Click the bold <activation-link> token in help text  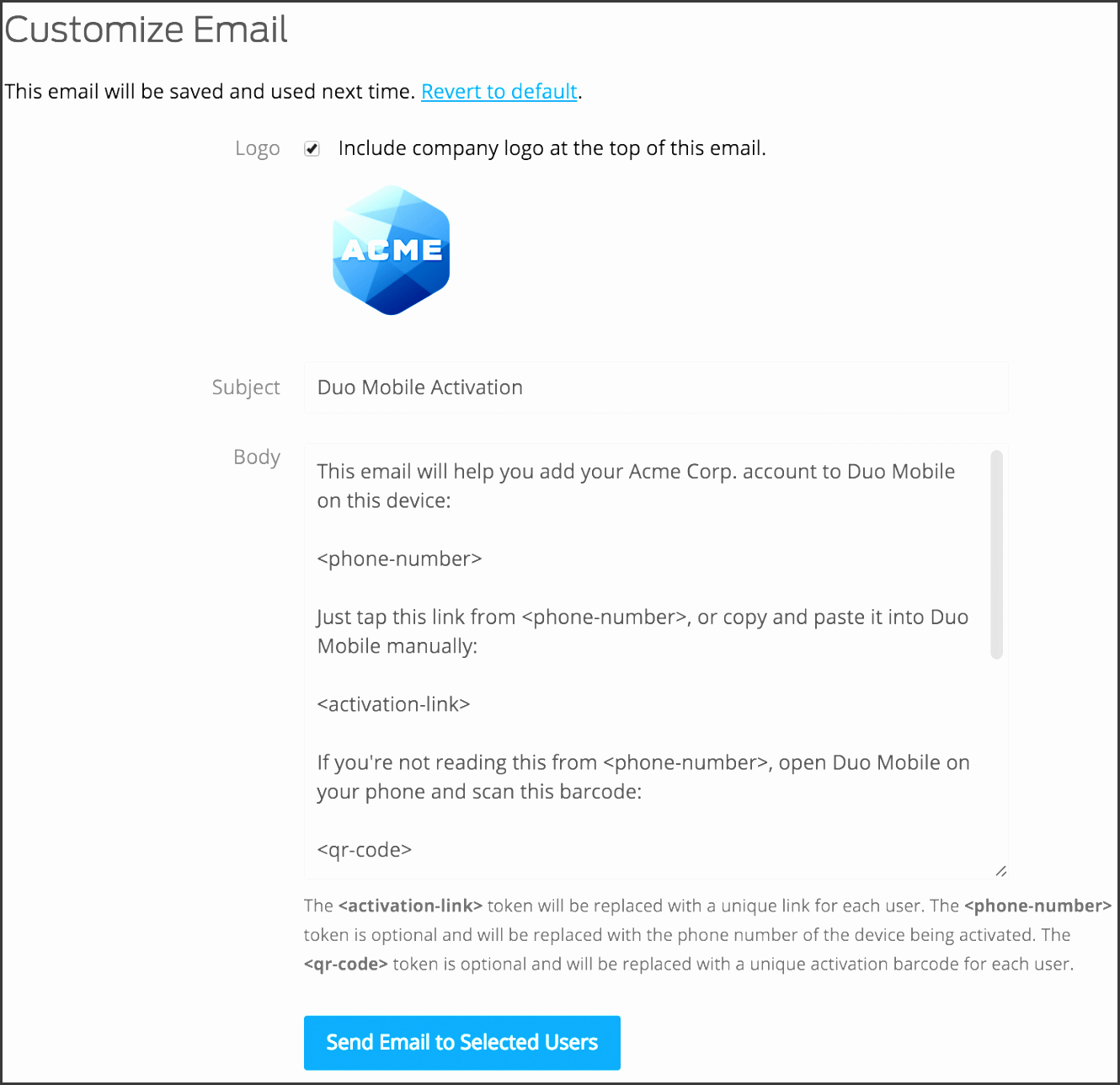point(410,906)
